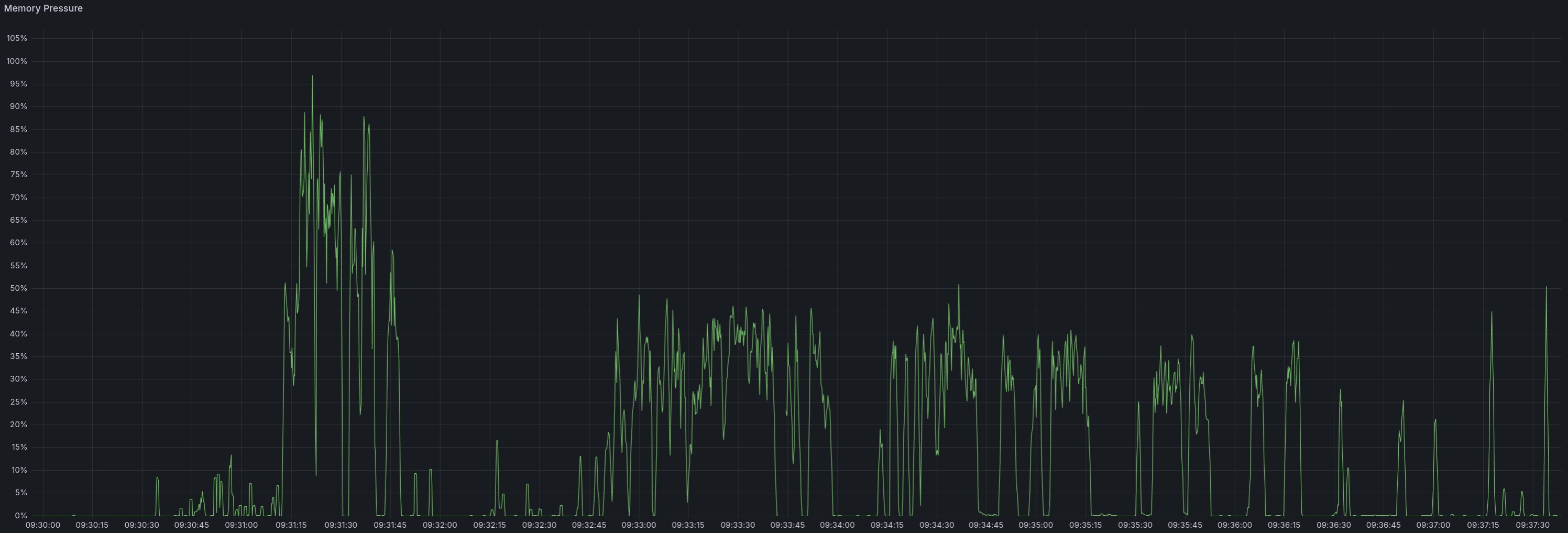Select the 09:36:15 time axis label

pos(1285,526)
